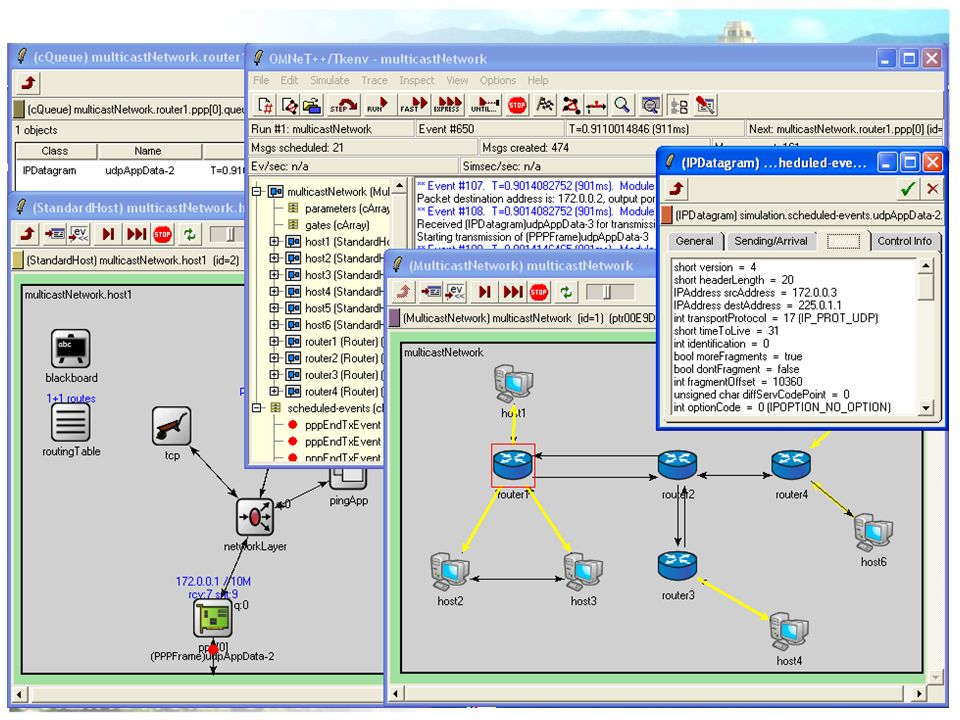This screenshot has width=960, height=720.
Task: Collapse the scheduled-events tree node
Action: coord(257,408)
